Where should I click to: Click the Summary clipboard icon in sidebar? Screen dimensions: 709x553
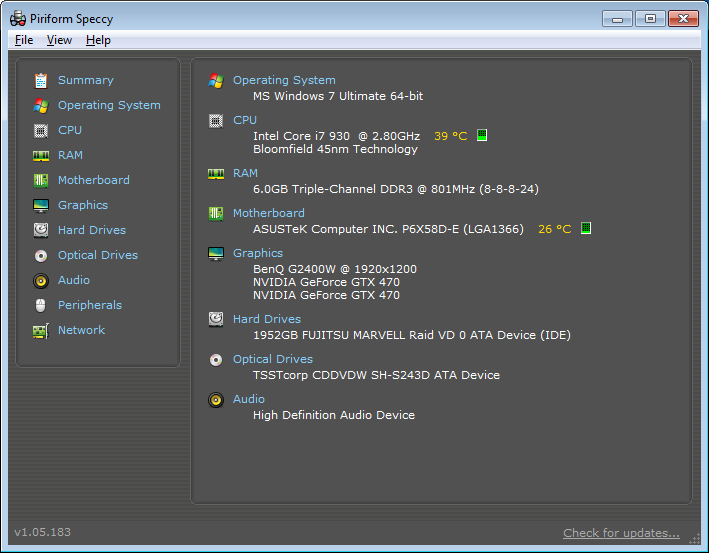click(41, 80)
